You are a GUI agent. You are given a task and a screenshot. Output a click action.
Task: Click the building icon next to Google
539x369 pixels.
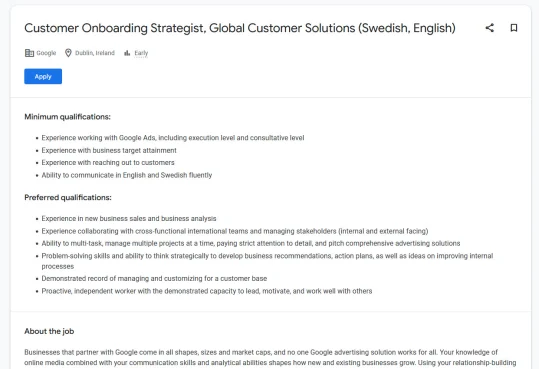point(29,53)
